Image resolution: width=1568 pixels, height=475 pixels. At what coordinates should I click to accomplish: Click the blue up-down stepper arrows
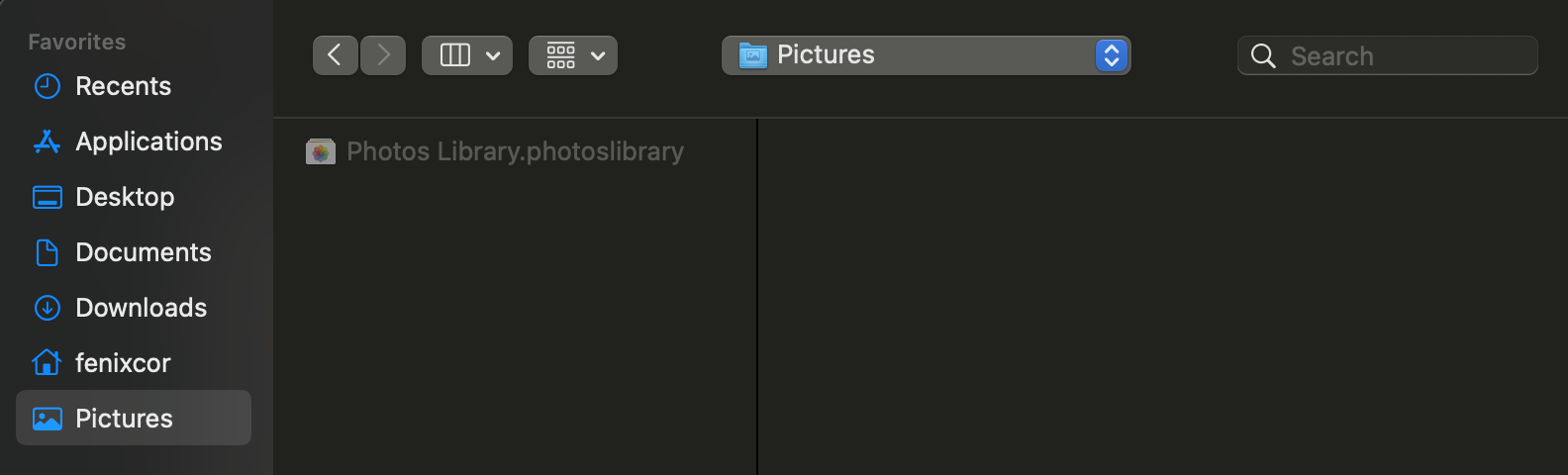pos(1112,55)
